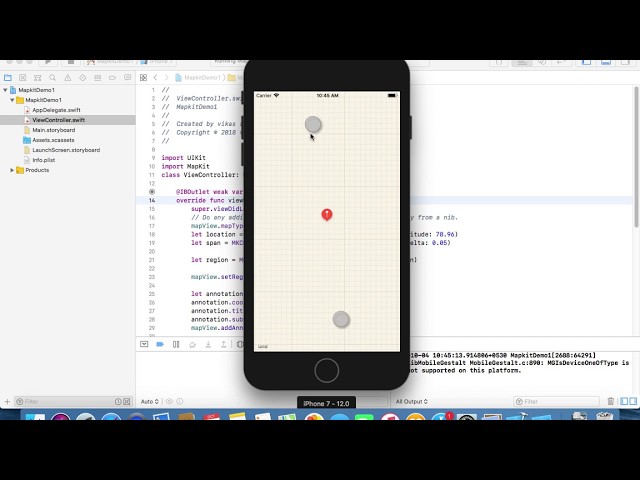Open LaunchScreen.storyboard file
Image resolution: width=640 pixels, height=480 pixels.
[x=66, y=150]
